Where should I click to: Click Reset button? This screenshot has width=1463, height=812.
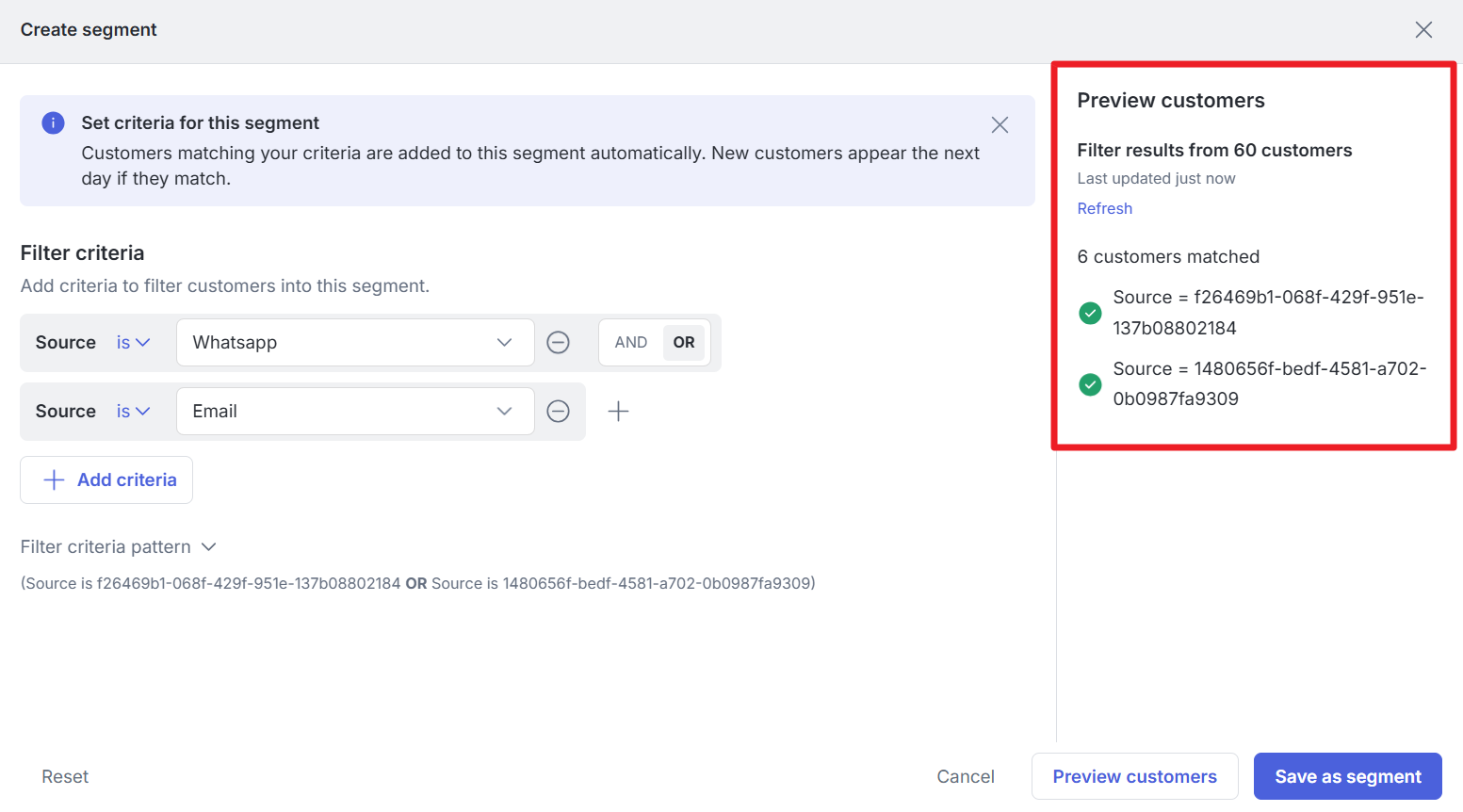(x=65, y=777)
